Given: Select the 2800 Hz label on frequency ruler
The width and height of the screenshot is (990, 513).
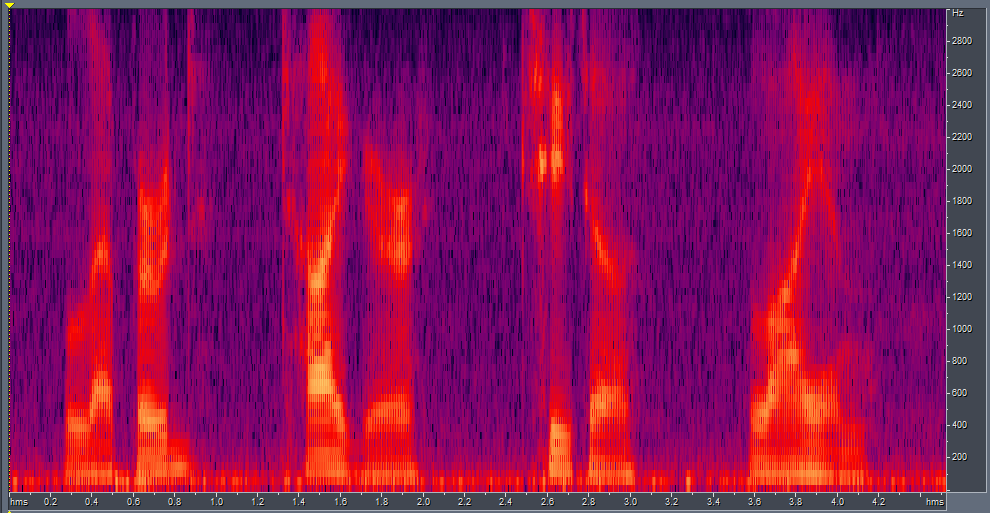Looking at the screenshot, I should [962, 41].
